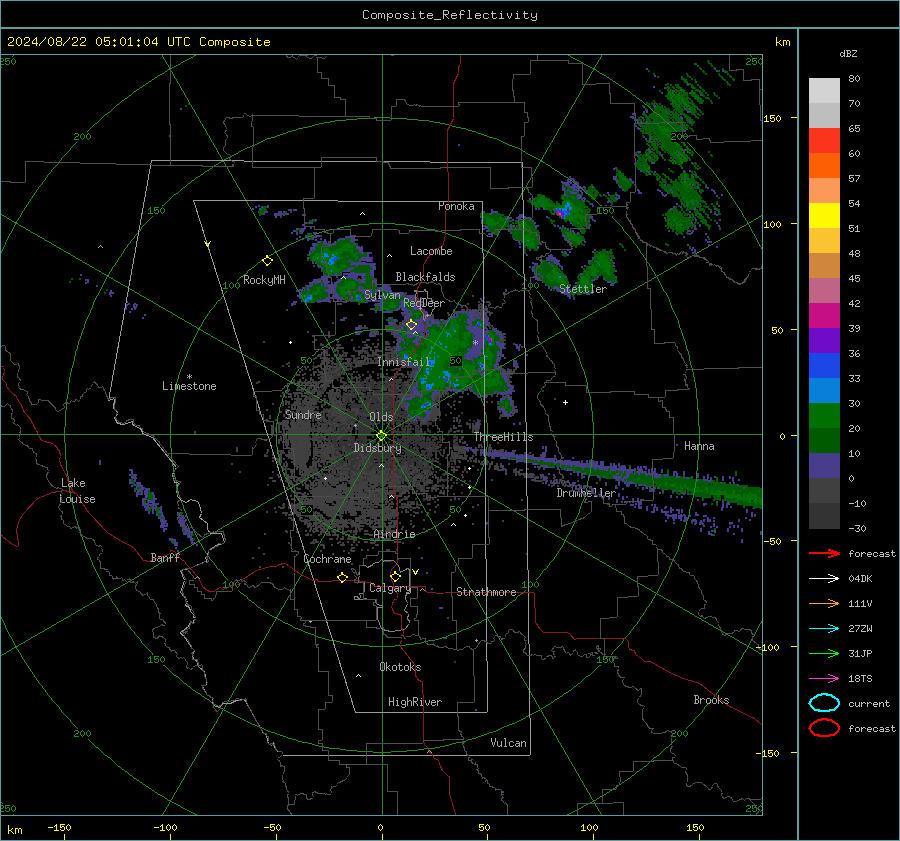
Task: Click the yellow diamond marker below Cochrane
Action: tap(343, 577)
